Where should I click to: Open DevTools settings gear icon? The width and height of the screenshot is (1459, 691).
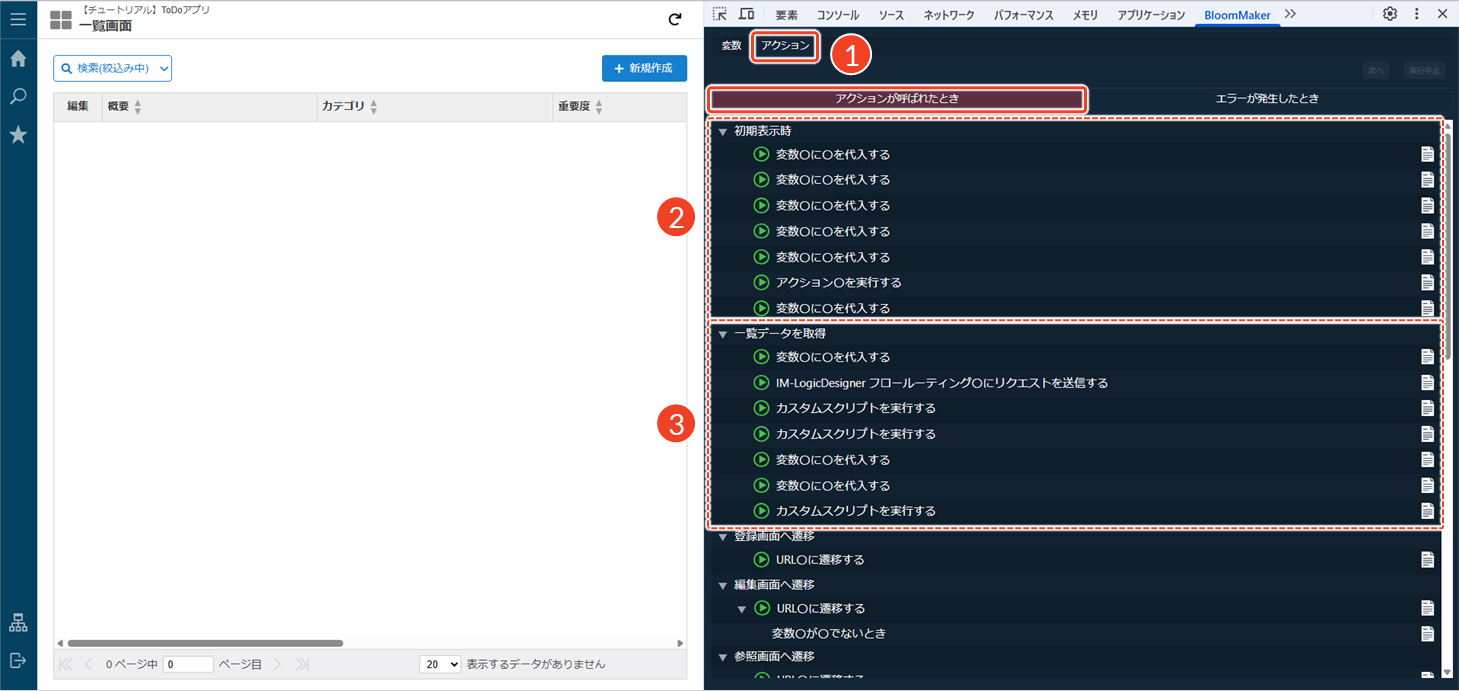pyautogui.click(x=1390, y=14)
